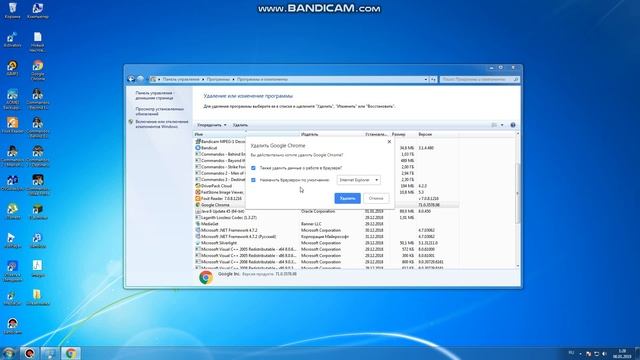Click the change view icon in toolbar
The height and width of the screenshot is (360, 640).
pos(494,125)
